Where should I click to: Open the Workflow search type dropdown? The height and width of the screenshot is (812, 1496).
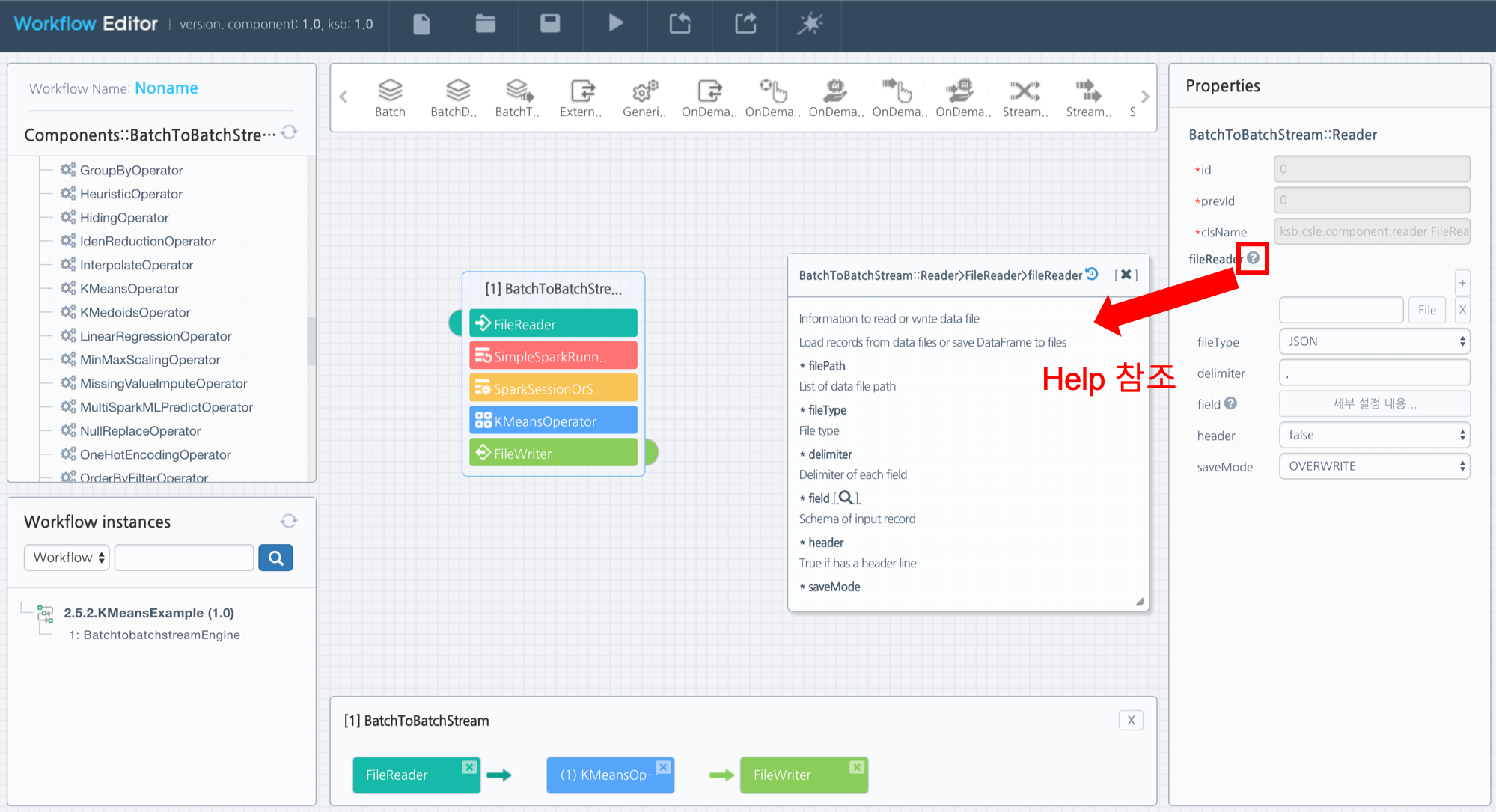pos(67,558)
